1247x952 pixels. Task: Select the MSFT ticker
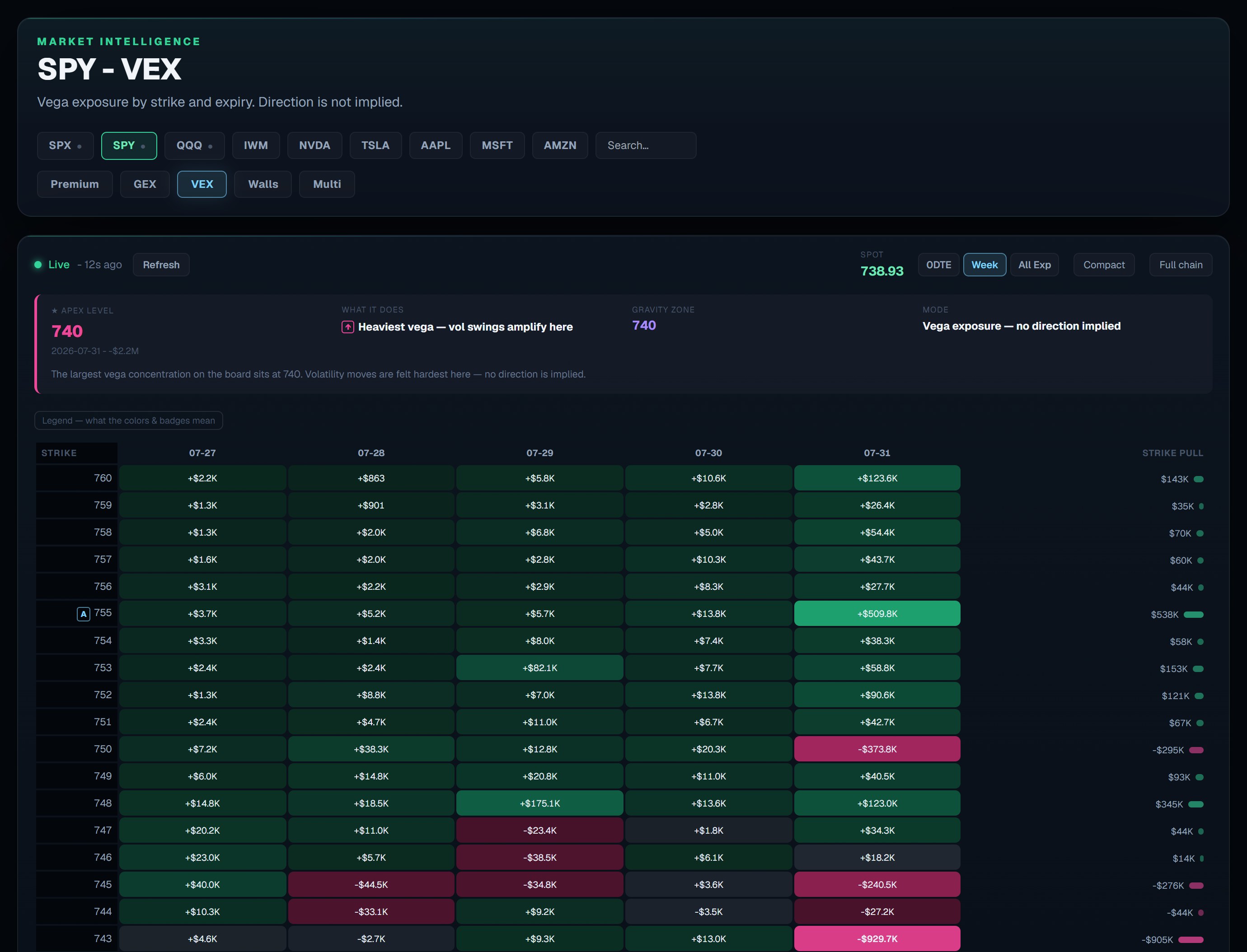point(497,145)
